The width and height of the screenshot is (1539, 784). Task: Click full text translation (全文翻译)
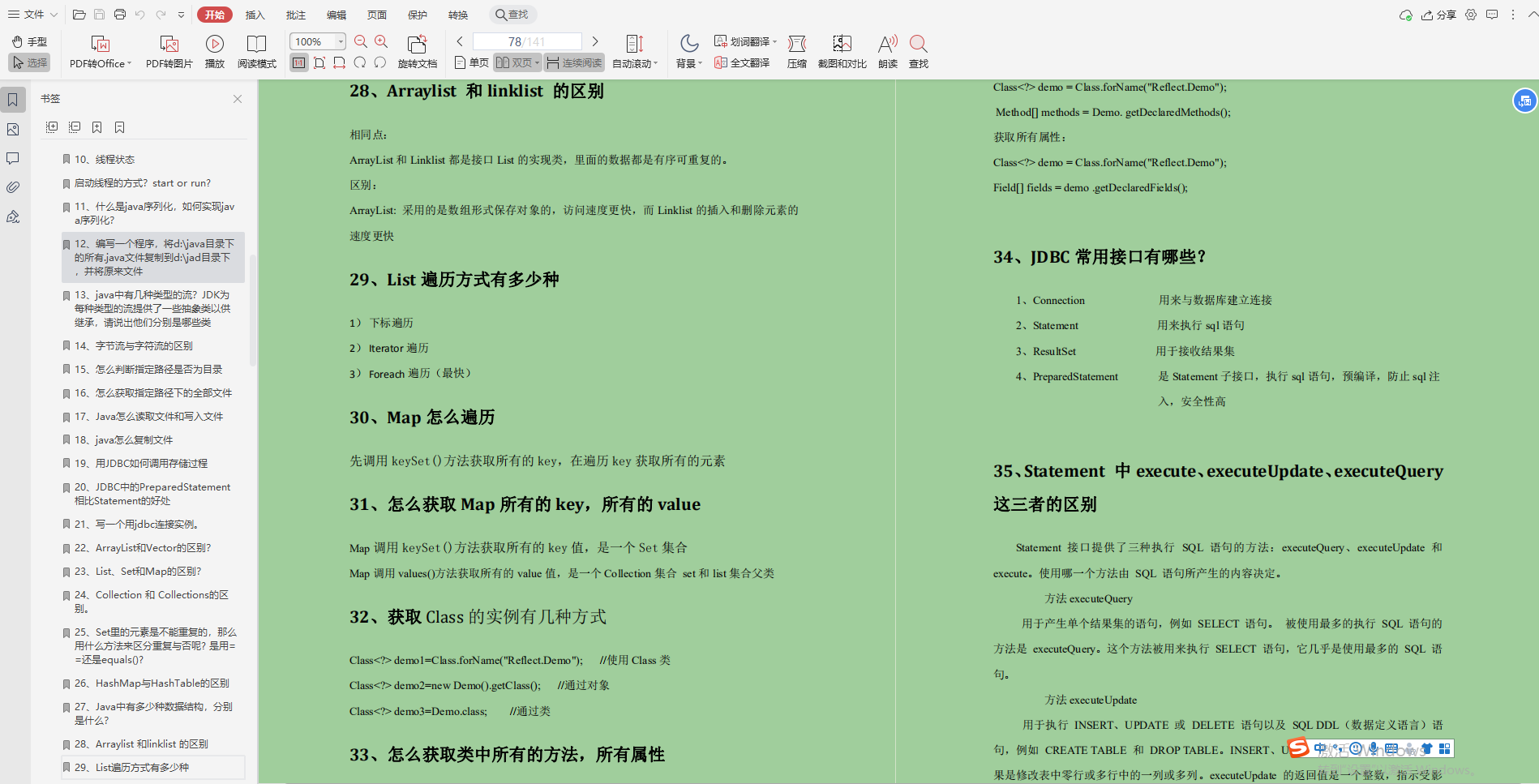(742, 62)
